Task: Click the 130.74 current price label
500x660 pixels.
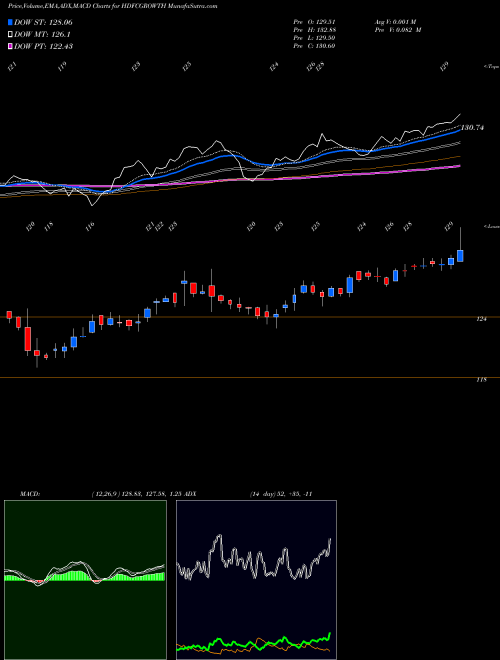Action: click(x=472, y=128)
